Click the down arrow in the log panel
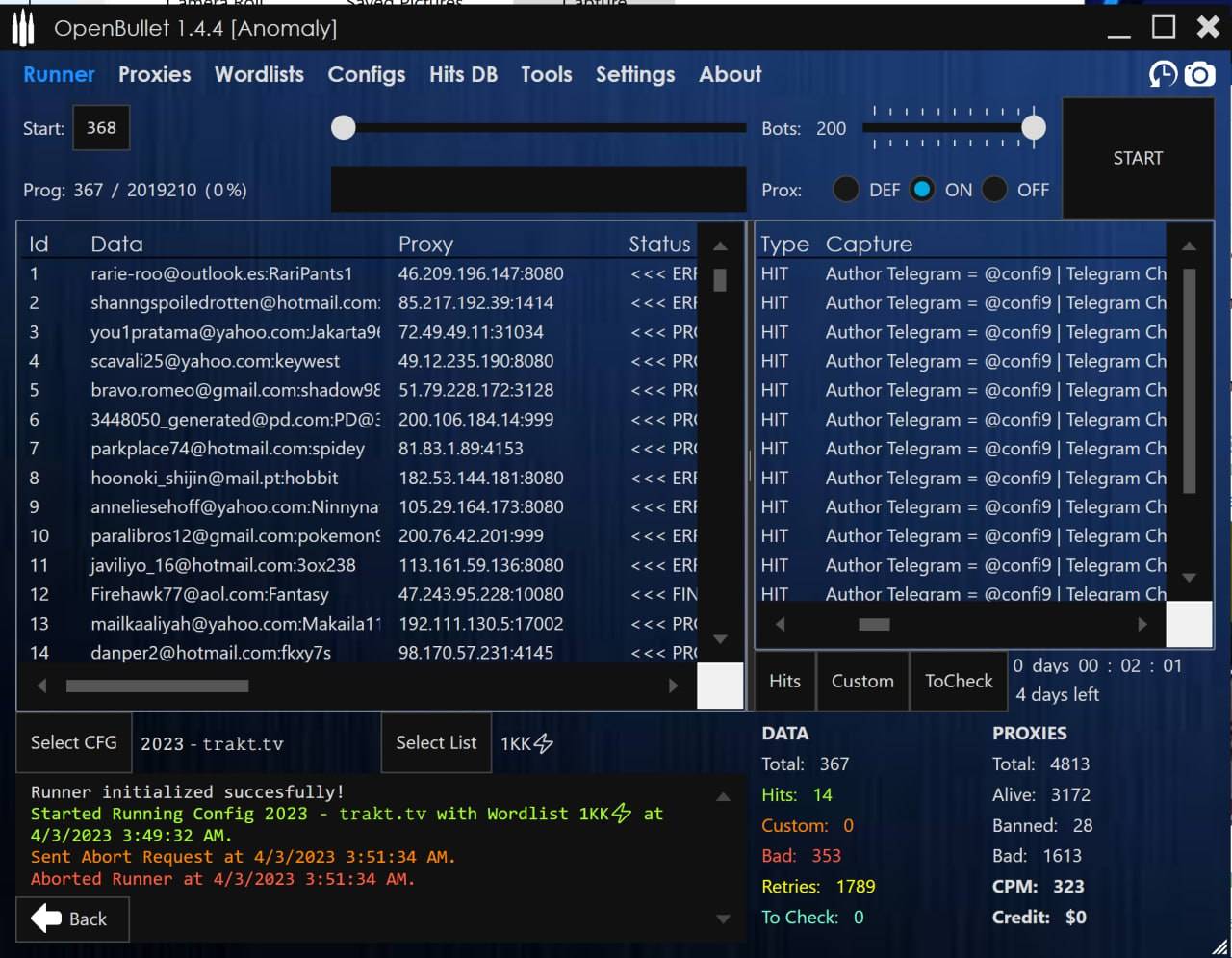 [723, 919]
